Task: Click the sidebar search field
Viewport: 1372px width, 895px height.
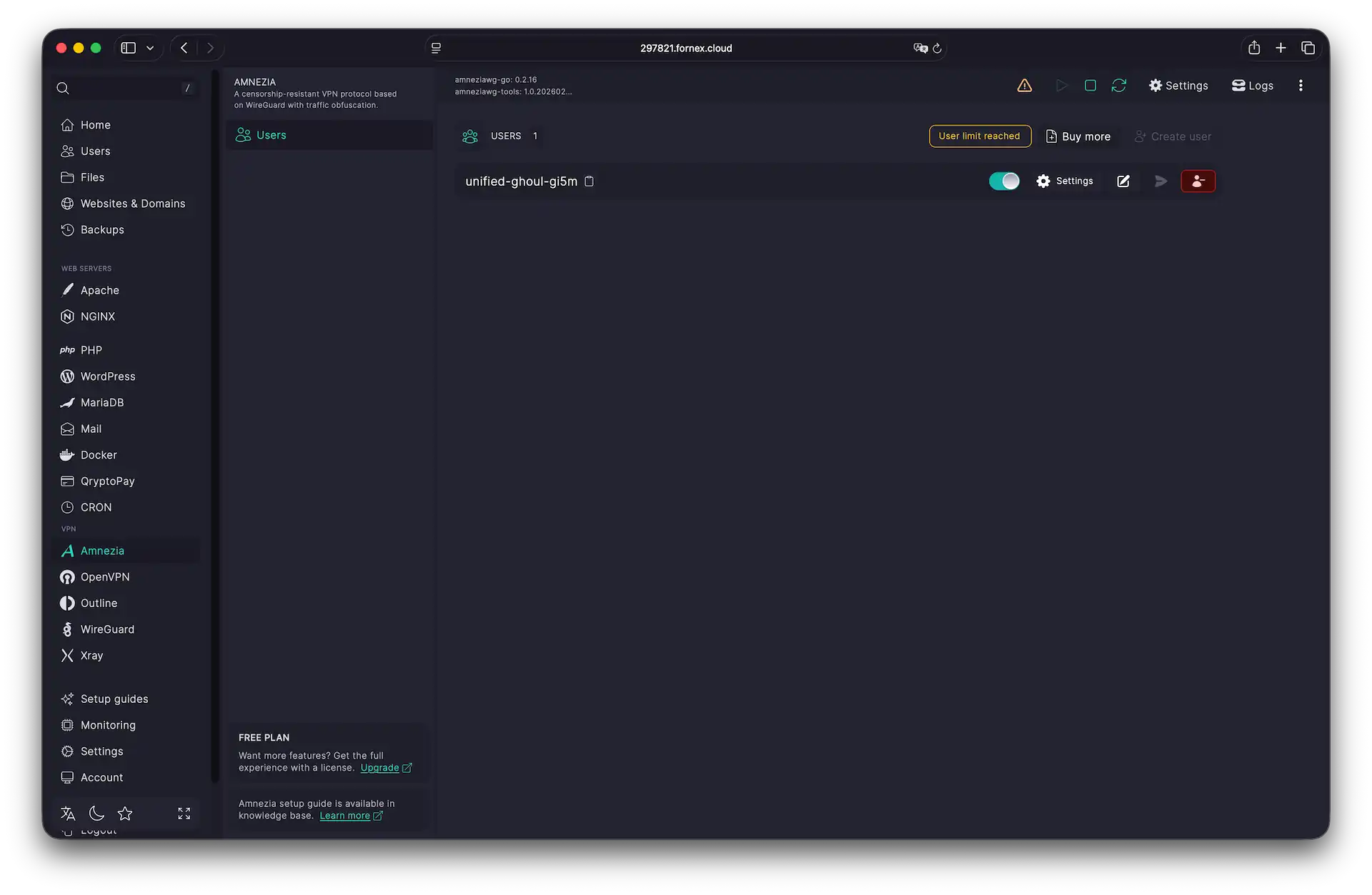Action: click(125, 89)
